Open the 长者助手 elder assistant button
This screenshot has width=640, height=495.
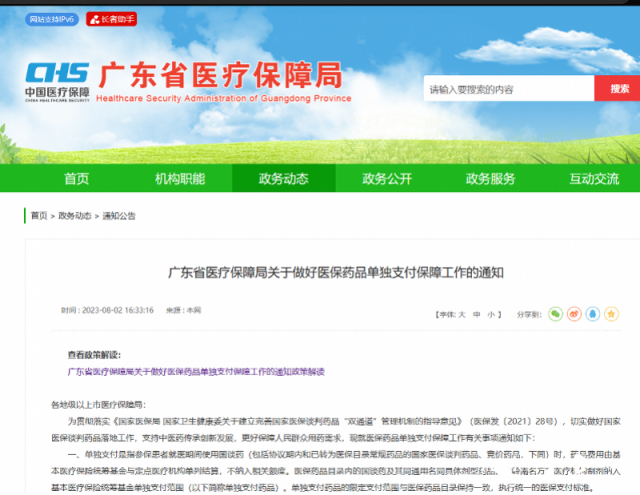(111, 19)
